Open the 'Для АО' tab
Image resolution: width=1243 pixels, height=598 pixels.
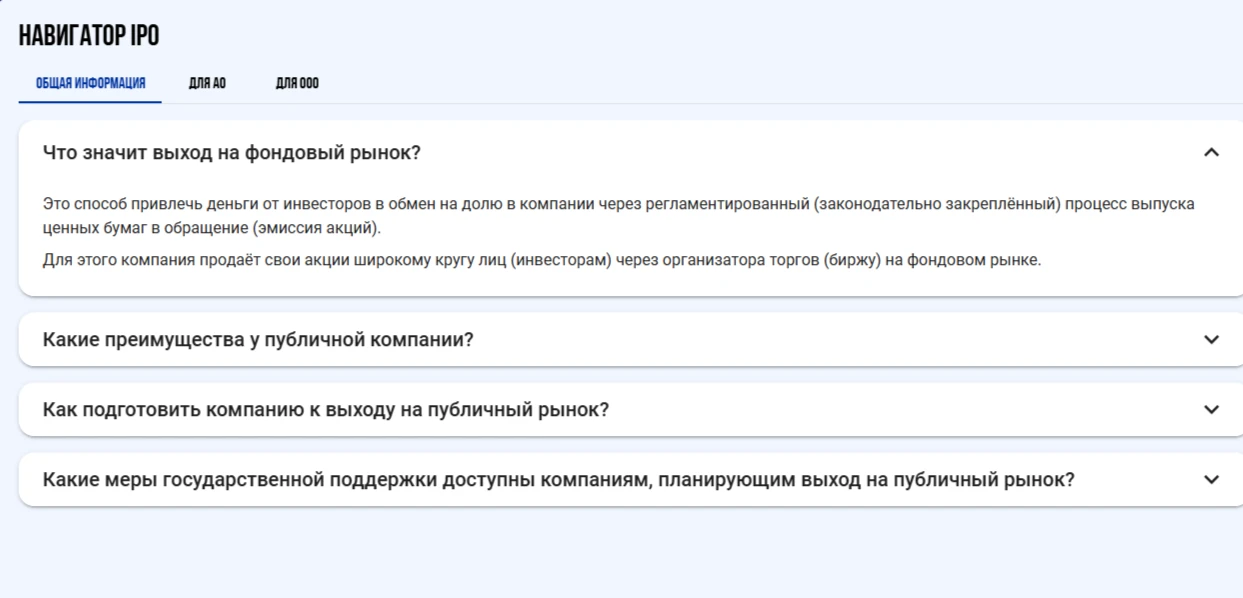coord(207,83)
